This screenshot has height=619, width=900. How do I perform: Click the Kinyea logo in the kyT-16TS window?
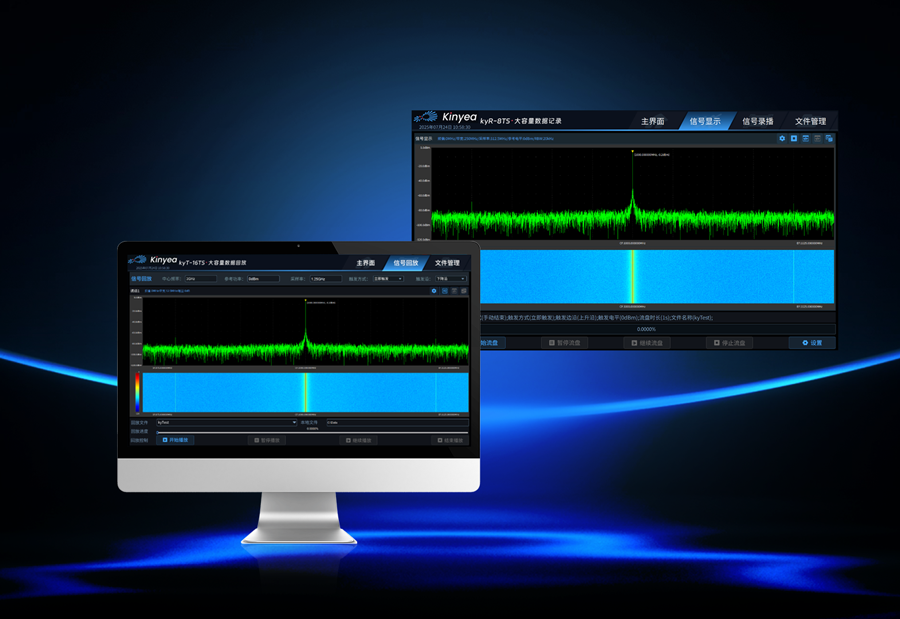(153, 260)
